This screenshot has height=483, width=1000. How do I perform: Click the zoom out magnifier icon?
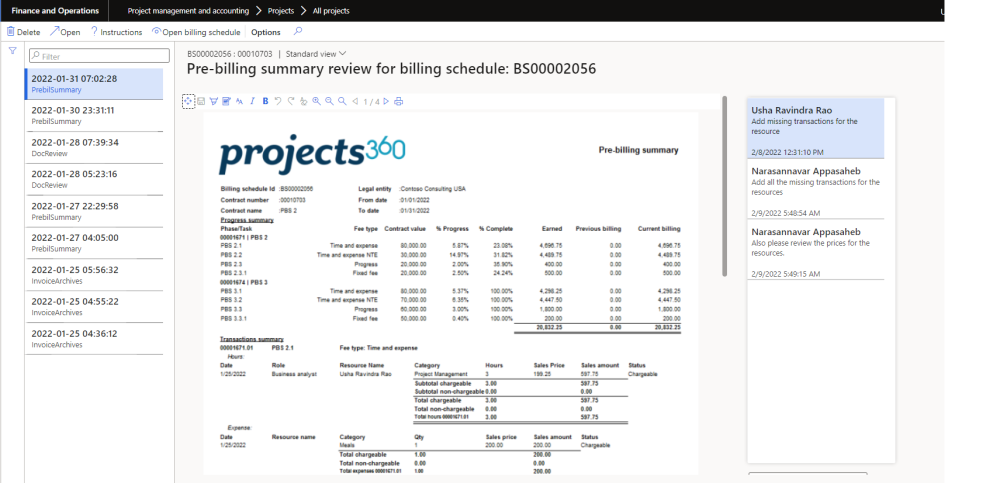(329, 101)
